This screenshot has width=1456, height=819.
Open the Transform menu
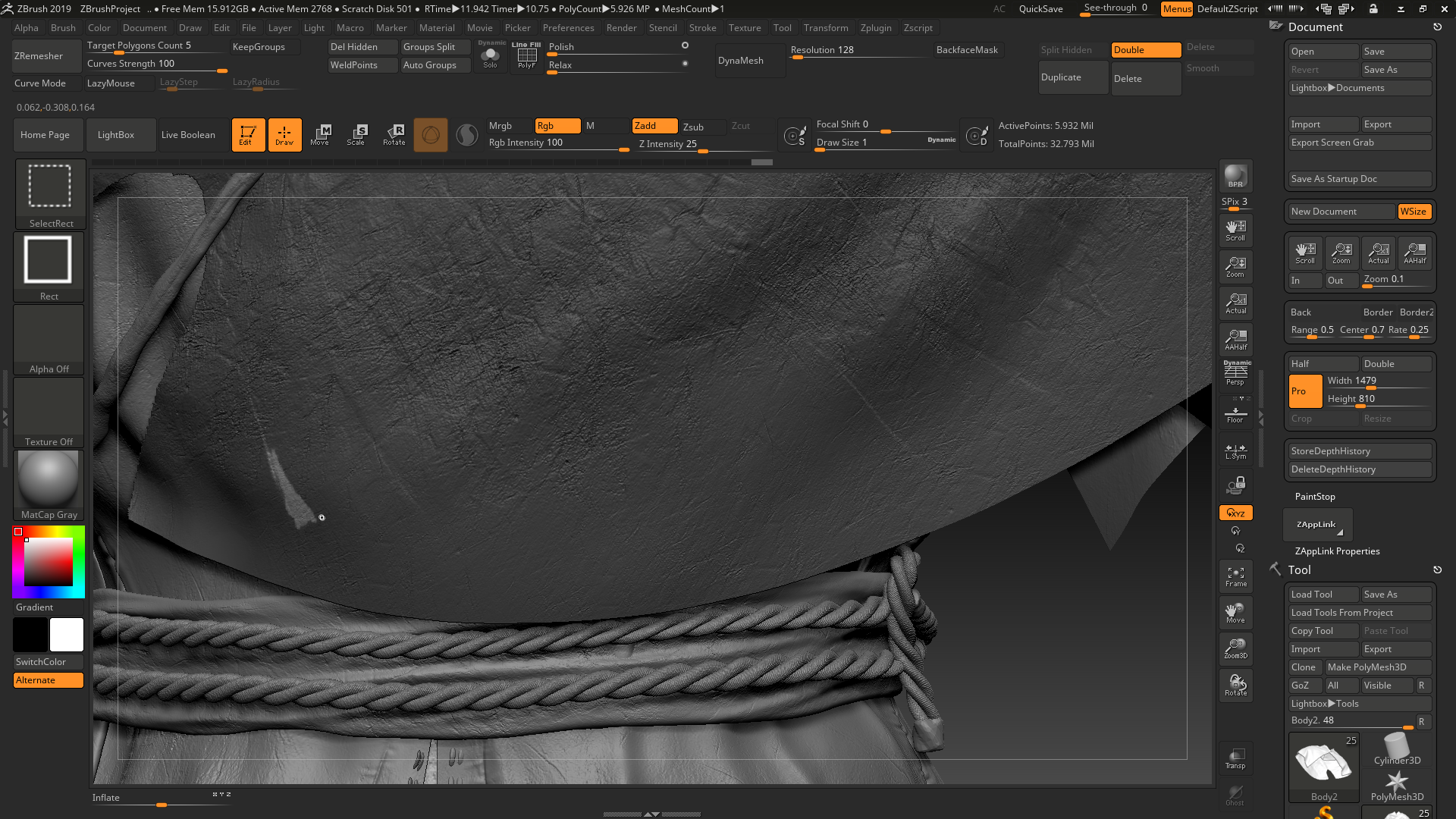(x=826, y=28)
